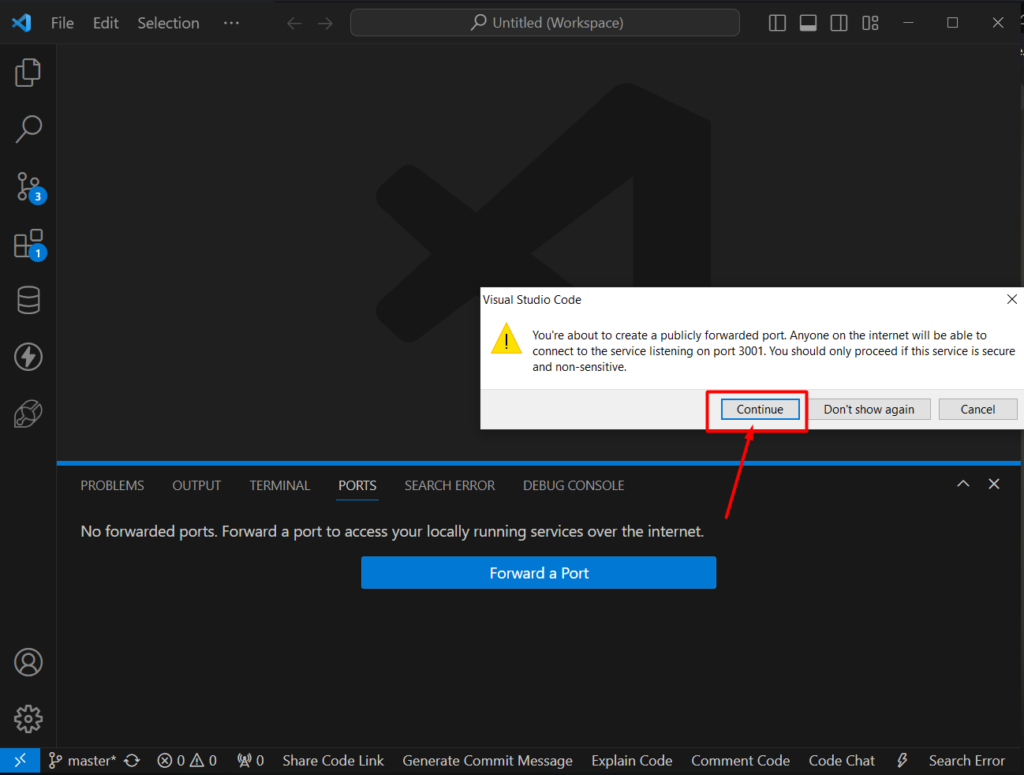Open the Edit menu
The width and height of the screenshot is (1024, 775).
(x=106, y=24)
